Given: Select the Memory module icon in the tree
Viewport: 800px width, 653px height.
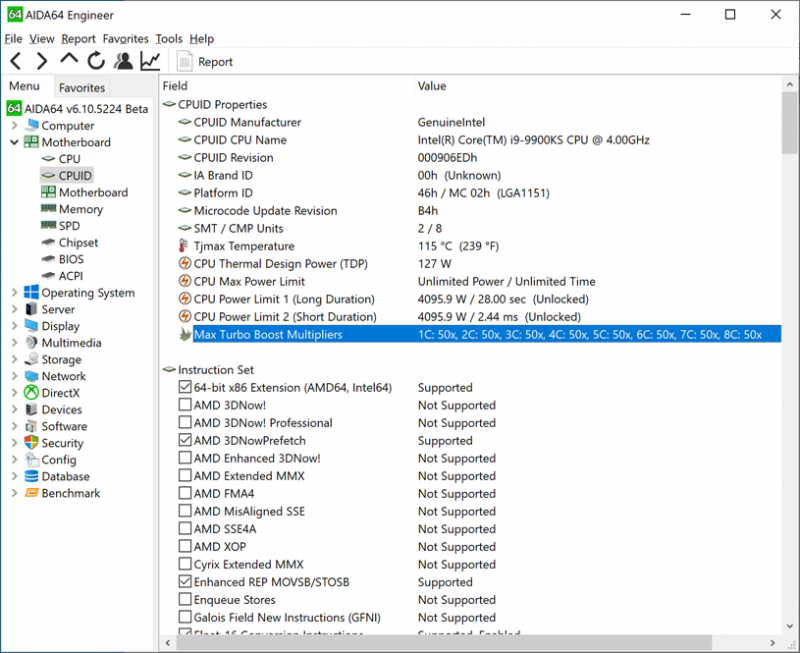Looking at the screenshot, I should 48,208.
